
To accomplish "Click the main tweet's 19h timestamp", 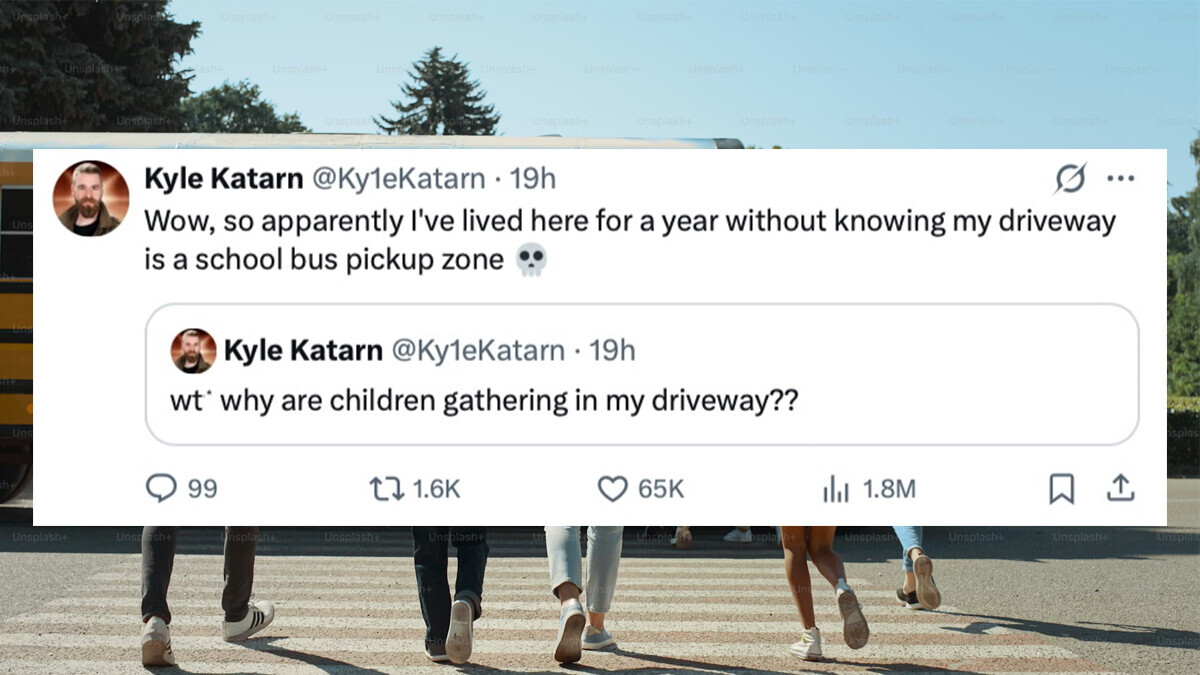I will click(533, 179).
